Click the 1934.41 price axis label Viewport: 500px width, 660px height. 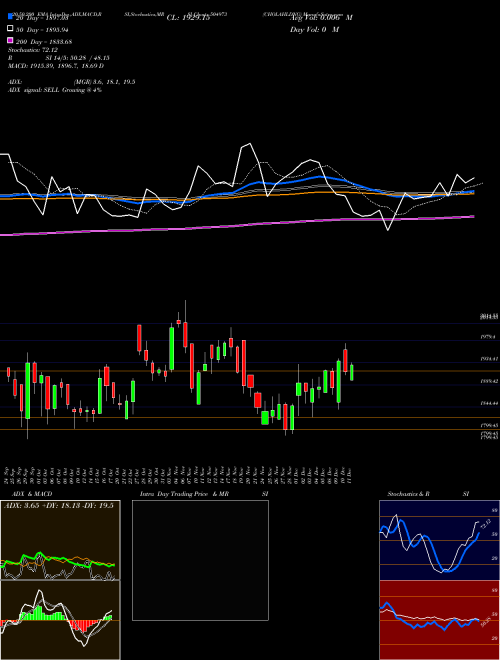[x=489, y=359]
